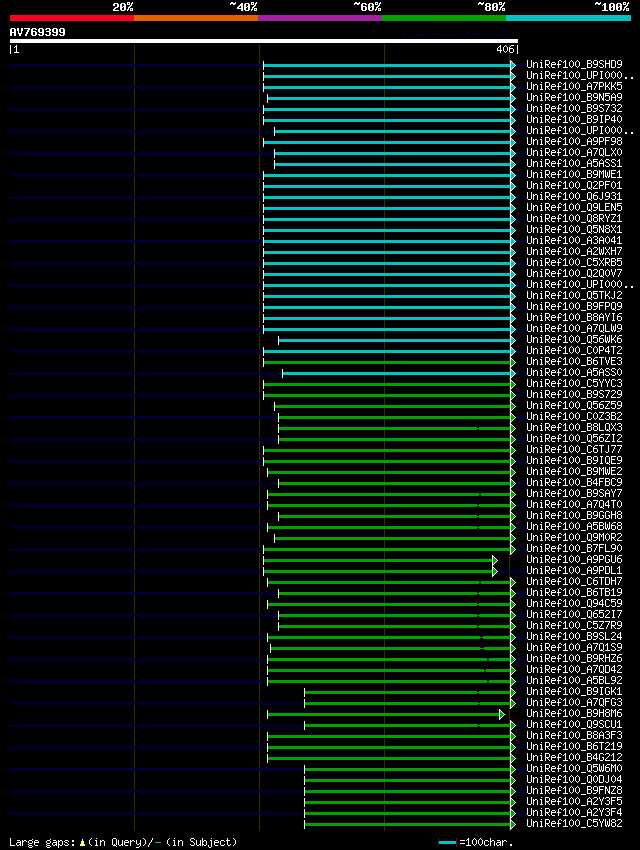This screenshot has height=850, width=640.
Task: Open UniRef100_B4G212 entry
Action: pos(574,757)
